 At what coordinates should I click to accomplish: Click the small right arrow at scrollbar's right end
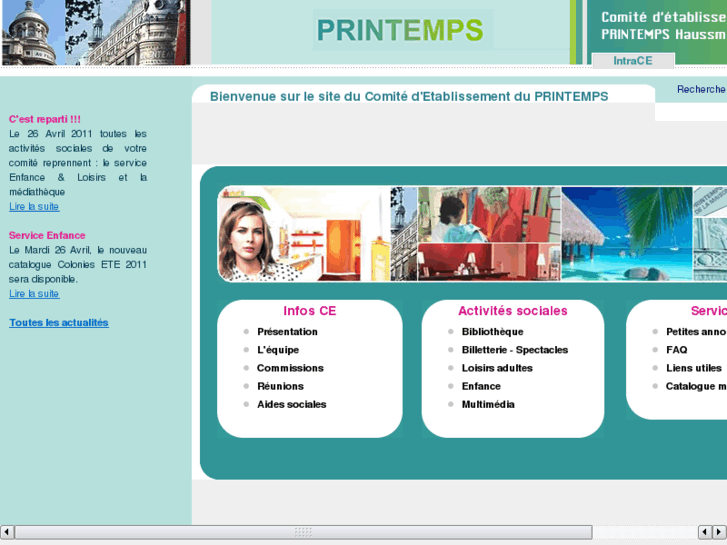click(x=719, y=532)
